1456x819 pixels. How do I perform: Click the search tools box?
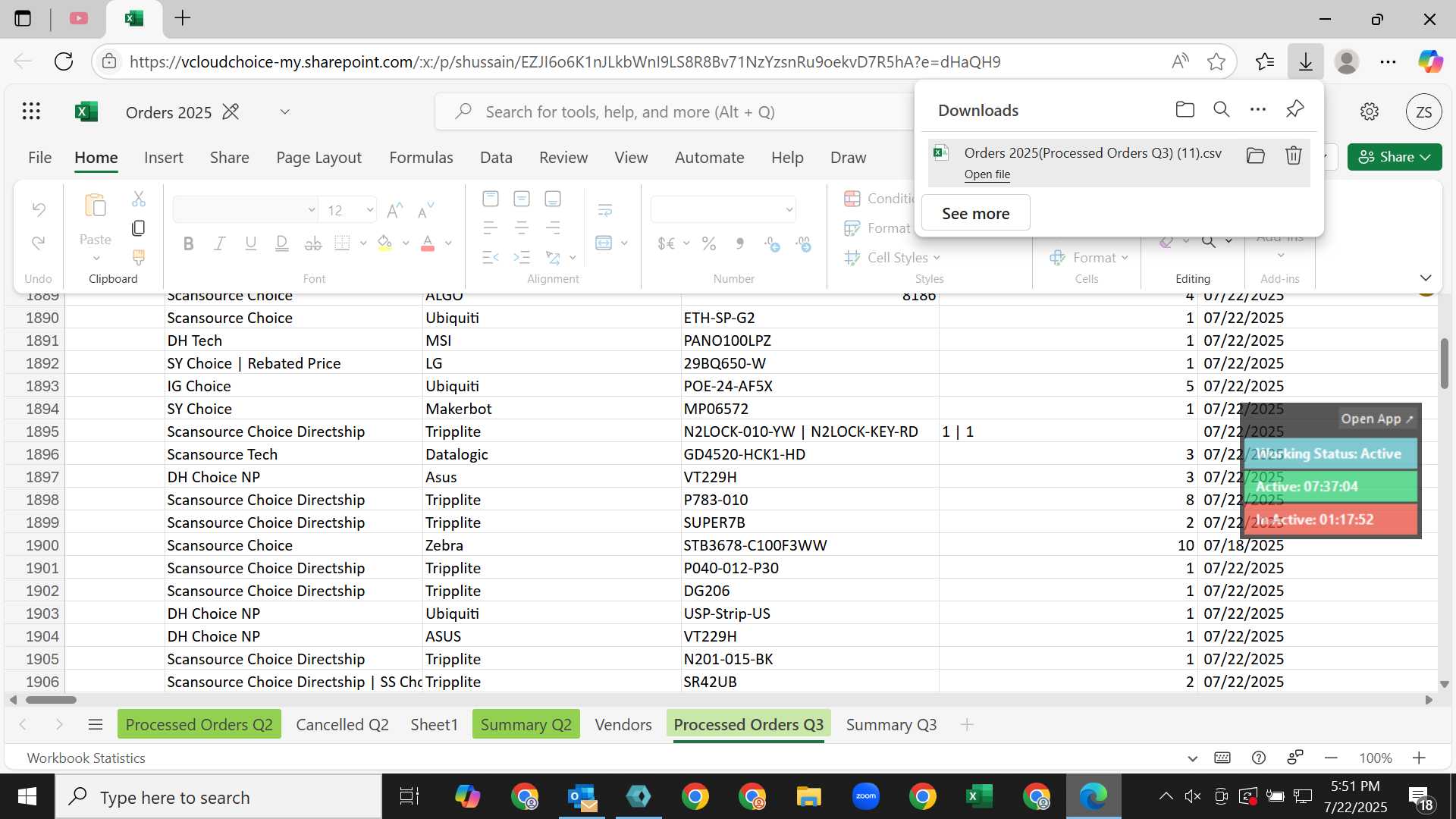[675, 111]
